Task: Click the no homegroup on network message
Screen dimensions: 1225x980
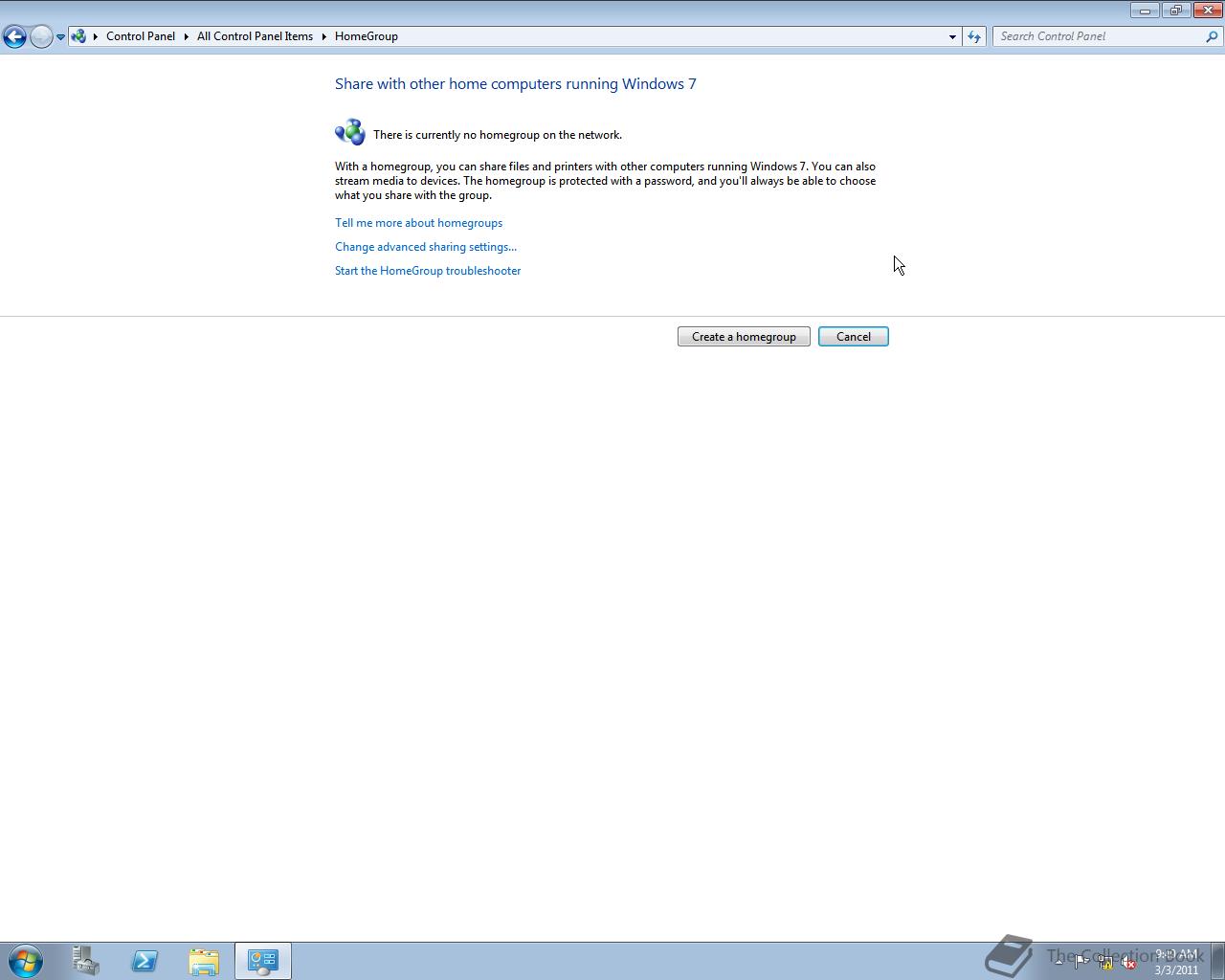Action: coord(498,135)
